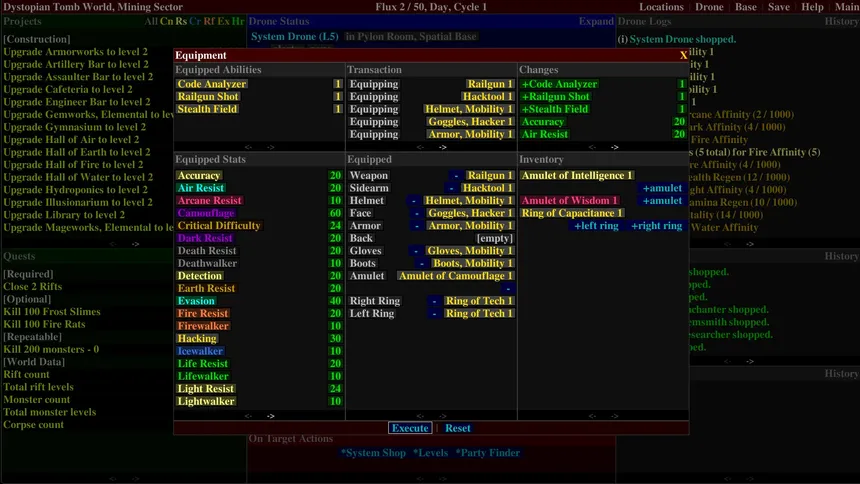Image resolution: width=860 pixels, height=484 pixels.
Task: Filter projects by All
Action: [151, 21]
